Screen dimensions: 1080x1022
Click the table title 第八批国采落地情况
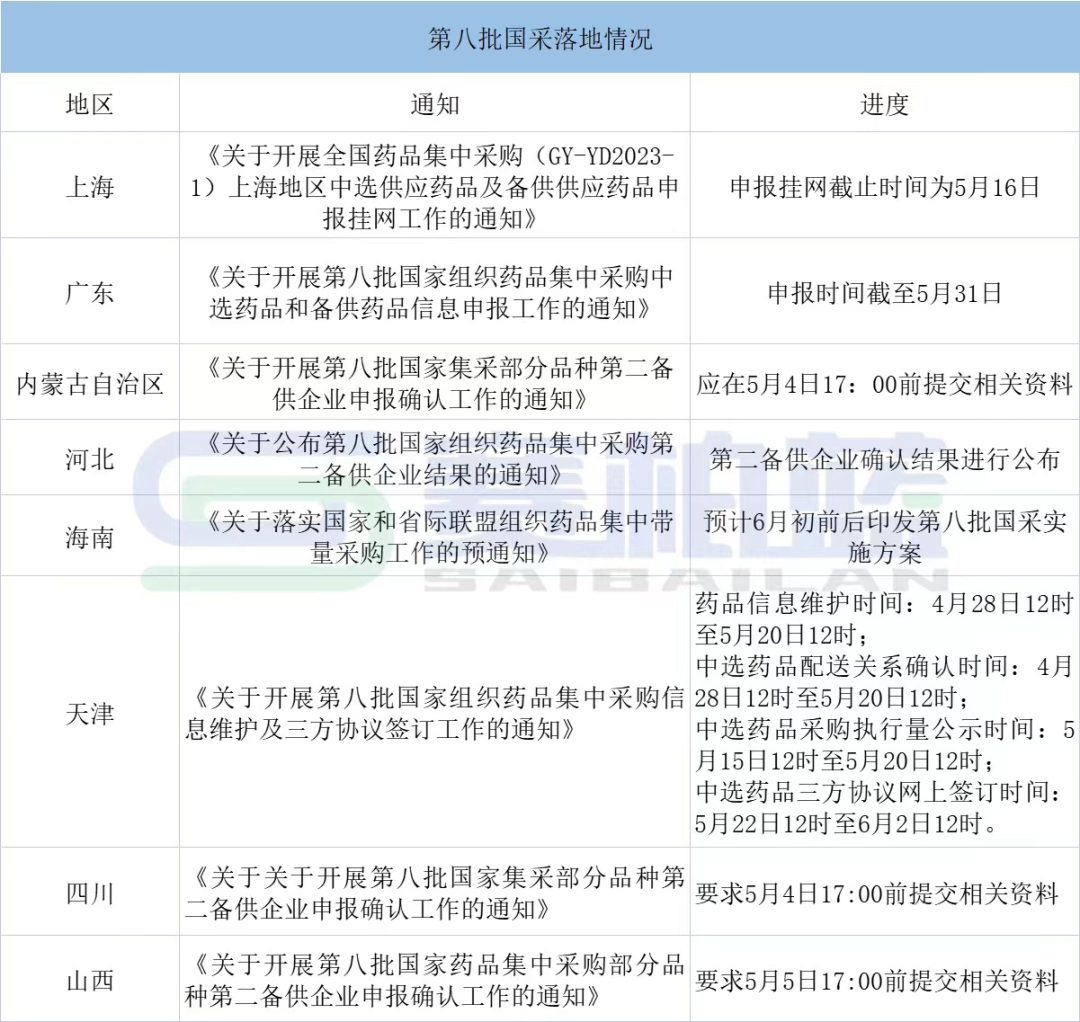pos(540,39)
